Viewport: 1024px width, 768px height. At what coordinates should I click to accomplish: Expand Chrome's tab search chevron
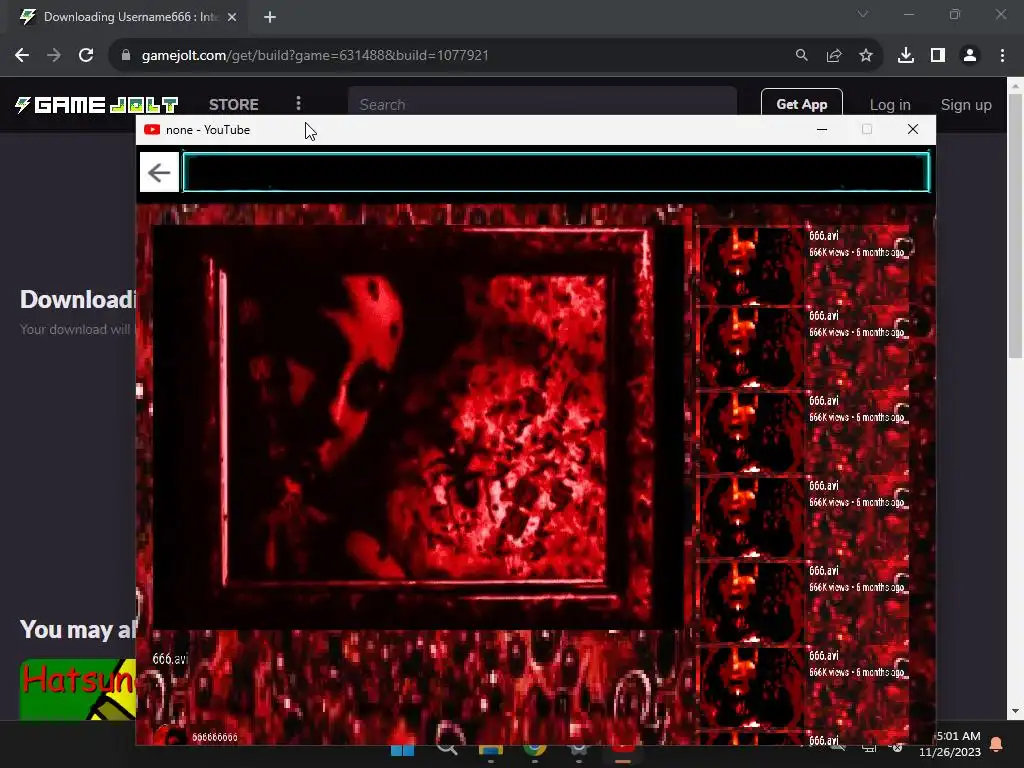863,14
